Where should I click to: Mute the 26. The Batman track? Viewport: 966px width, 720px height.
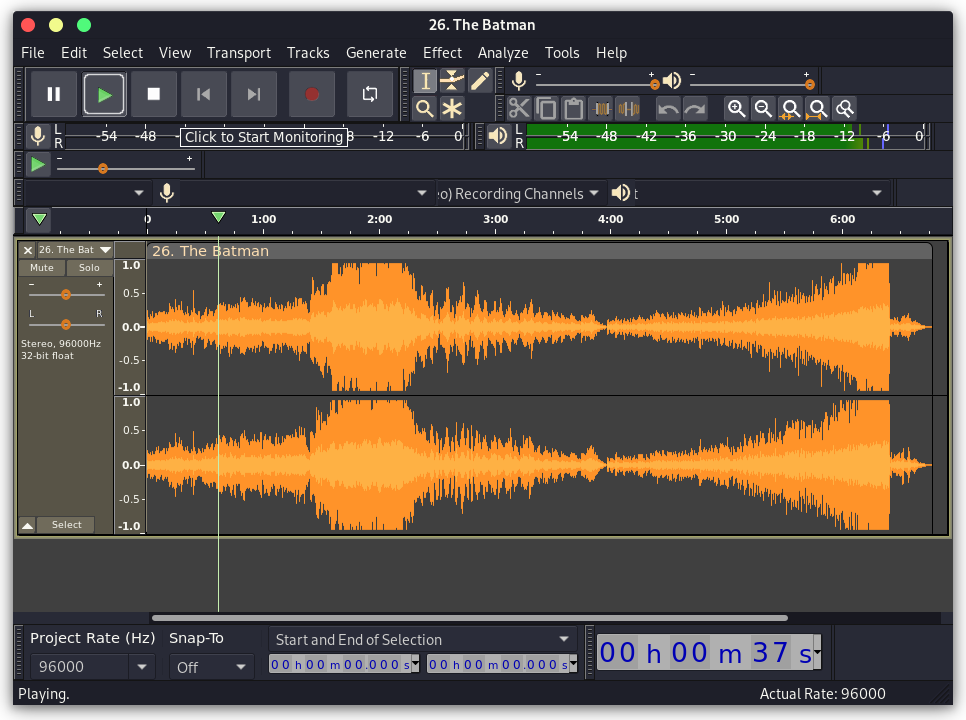point(43,267)
